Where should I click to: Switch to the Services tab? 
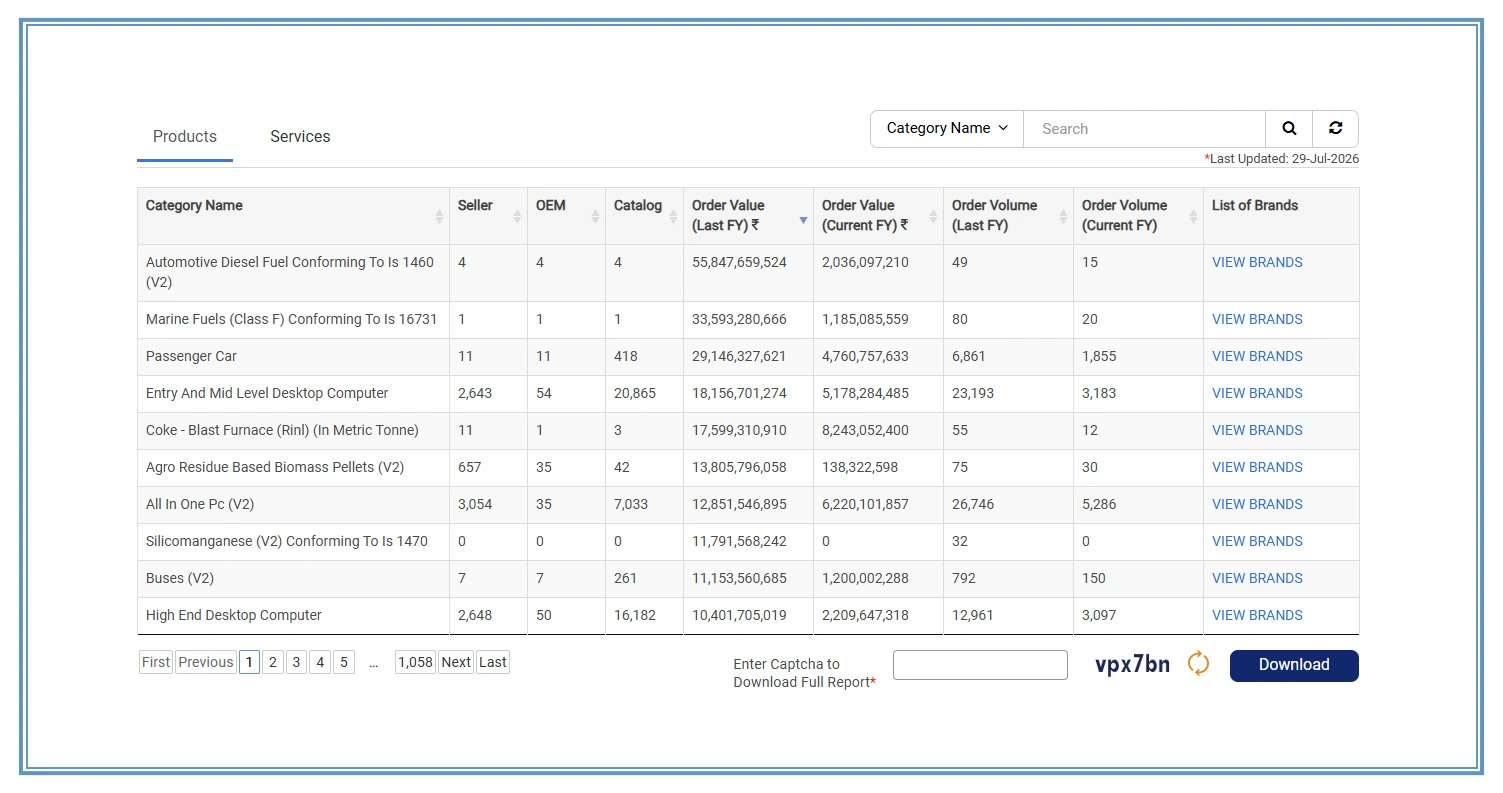click(300, 137)
